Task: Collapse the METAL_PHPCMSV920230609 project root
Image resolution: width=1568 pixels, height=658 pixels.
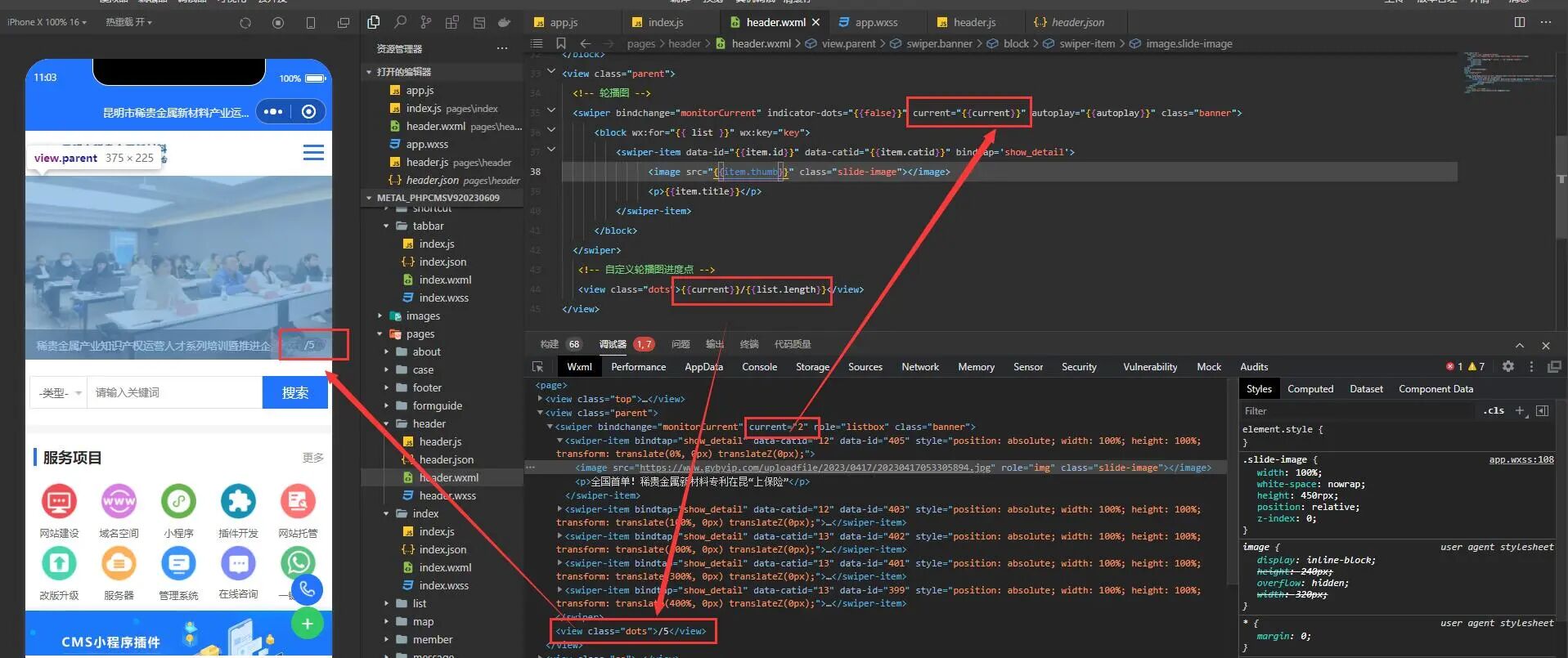Action: tap(369, 198)
